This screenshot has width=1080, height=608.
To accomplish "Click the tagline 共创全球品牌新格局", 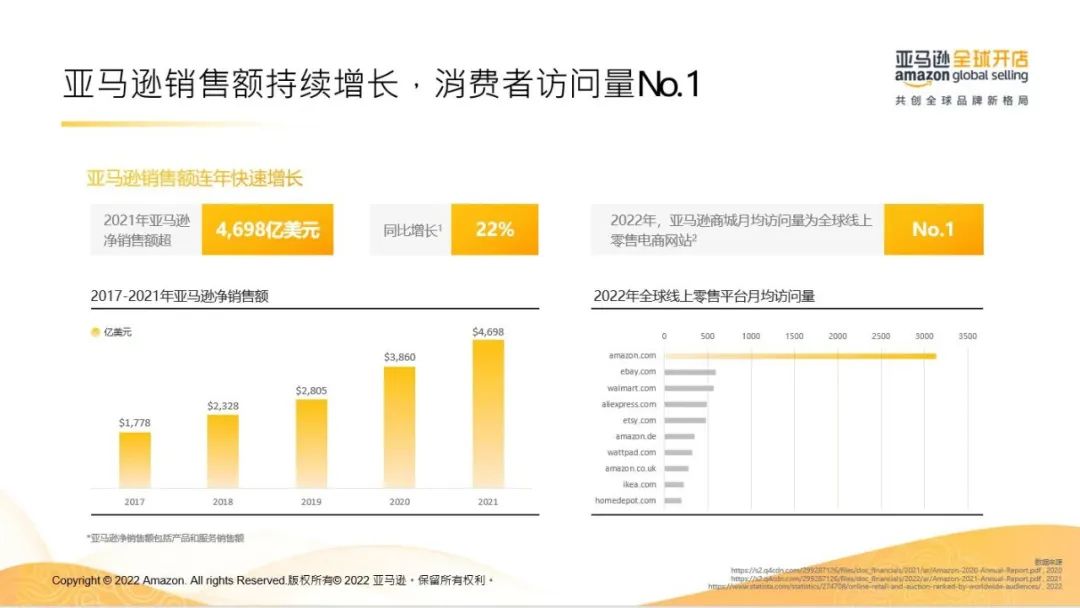I will tap(962, 101).
